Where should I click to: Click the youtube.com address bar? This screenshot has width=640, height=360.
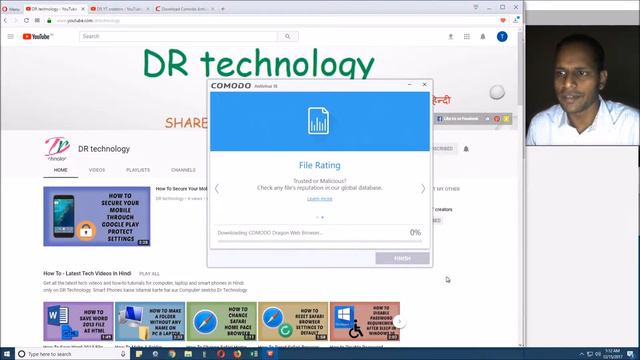[x=273, y=20]
